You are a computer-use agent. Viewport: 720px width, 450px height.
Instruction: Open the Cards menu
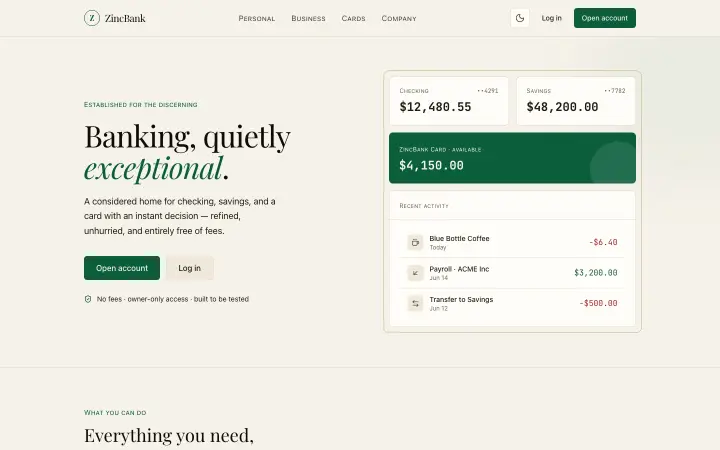click(x=353, y=18)
